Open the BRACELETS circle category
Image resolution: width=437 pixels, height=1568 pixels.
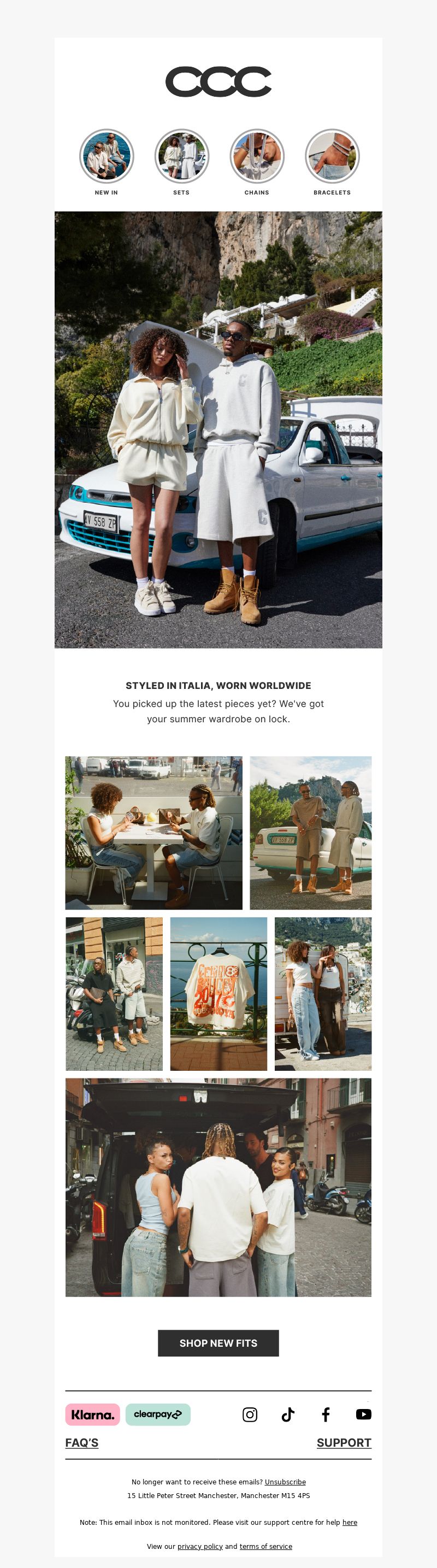coord(332,162)
